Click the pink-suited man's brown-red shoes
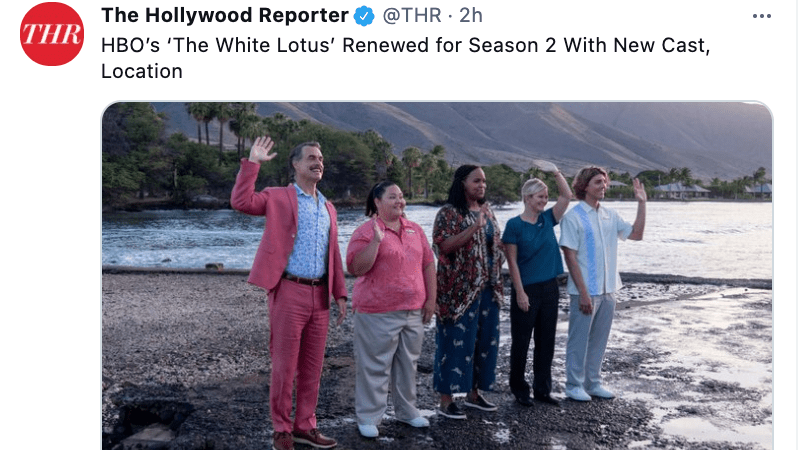This screenshot has height=450, width=800. click(305, 440)
